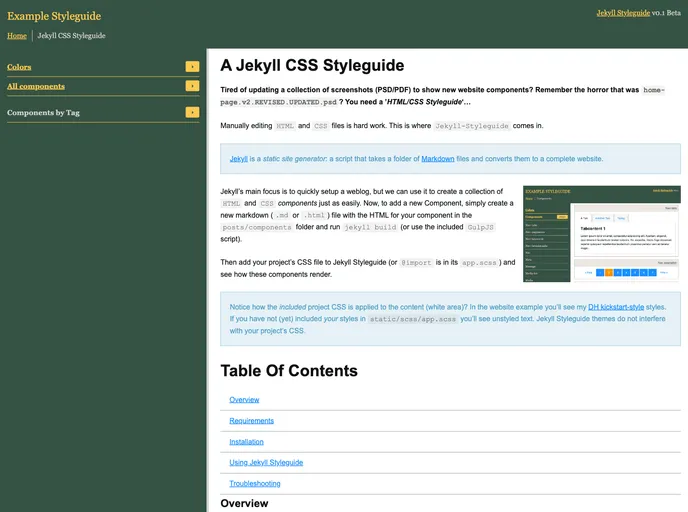The height and width of the screenshot is (512, 688).
Task: Open the styleguide screenshot thumbnail
Action: 602,234
